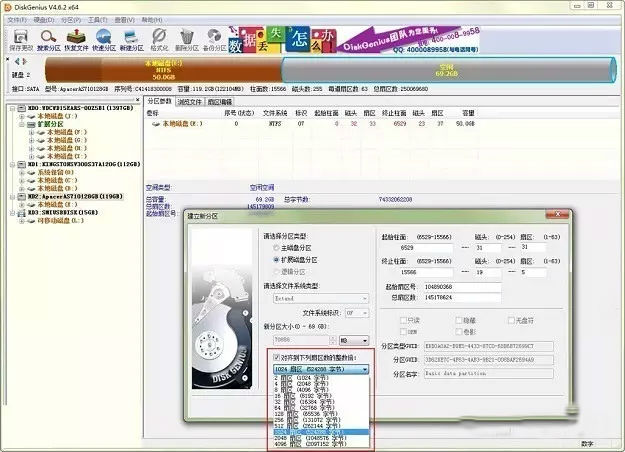This screenshot has height=452, width=625.
Task: Switch to the 分区参数 tab
Action: tap(159, 101)
